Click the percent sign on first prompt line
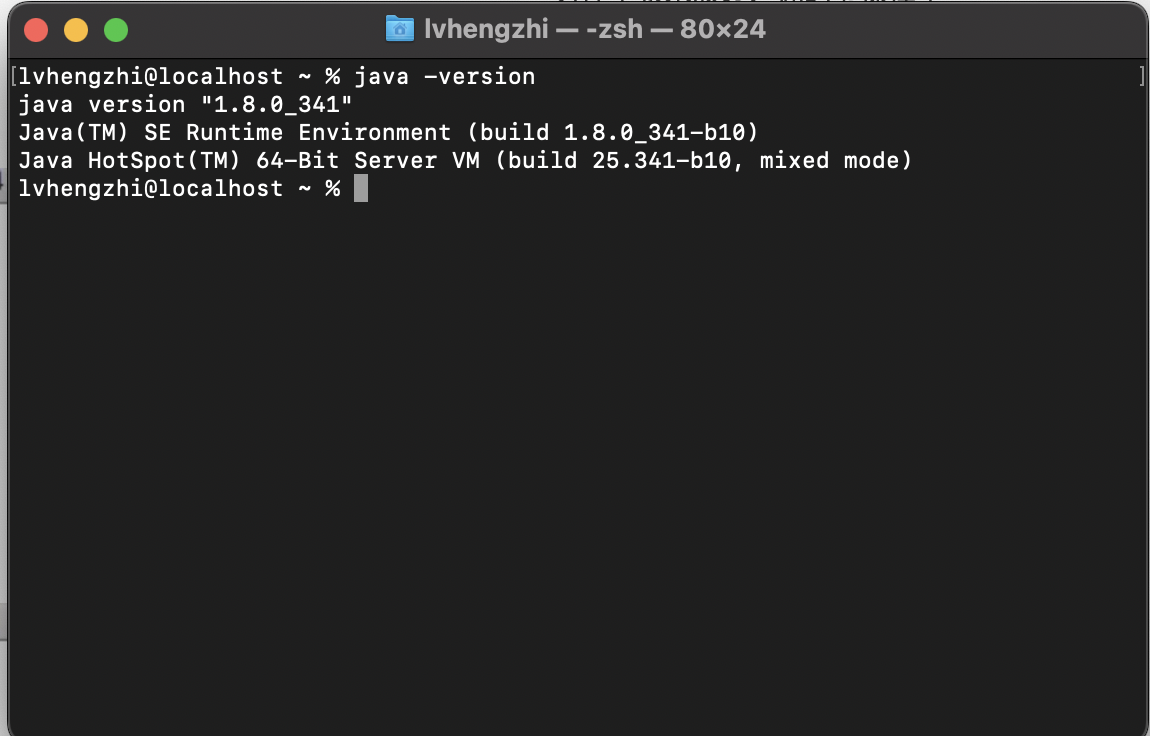 click(x=333, y=77)
